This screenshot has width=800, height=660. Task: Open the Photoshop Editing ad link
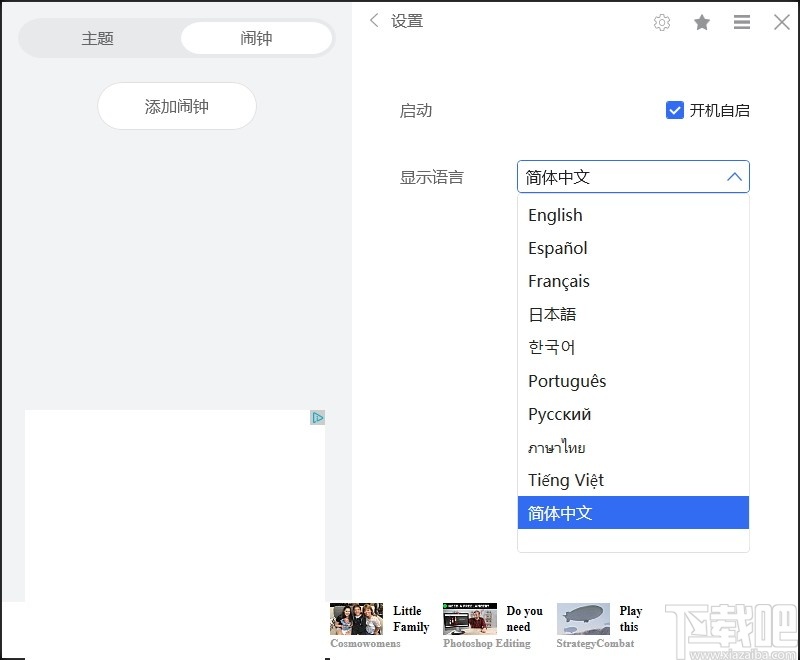click(x=487, y=644)
